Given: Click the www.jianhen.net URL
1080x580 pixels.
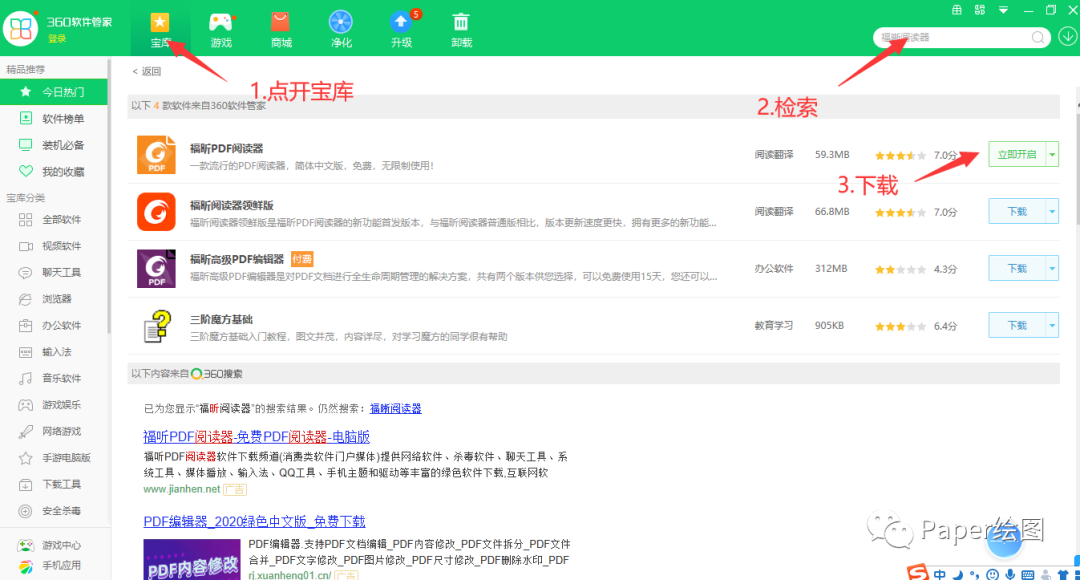Looking at the screenshot, I should [182, 489].
